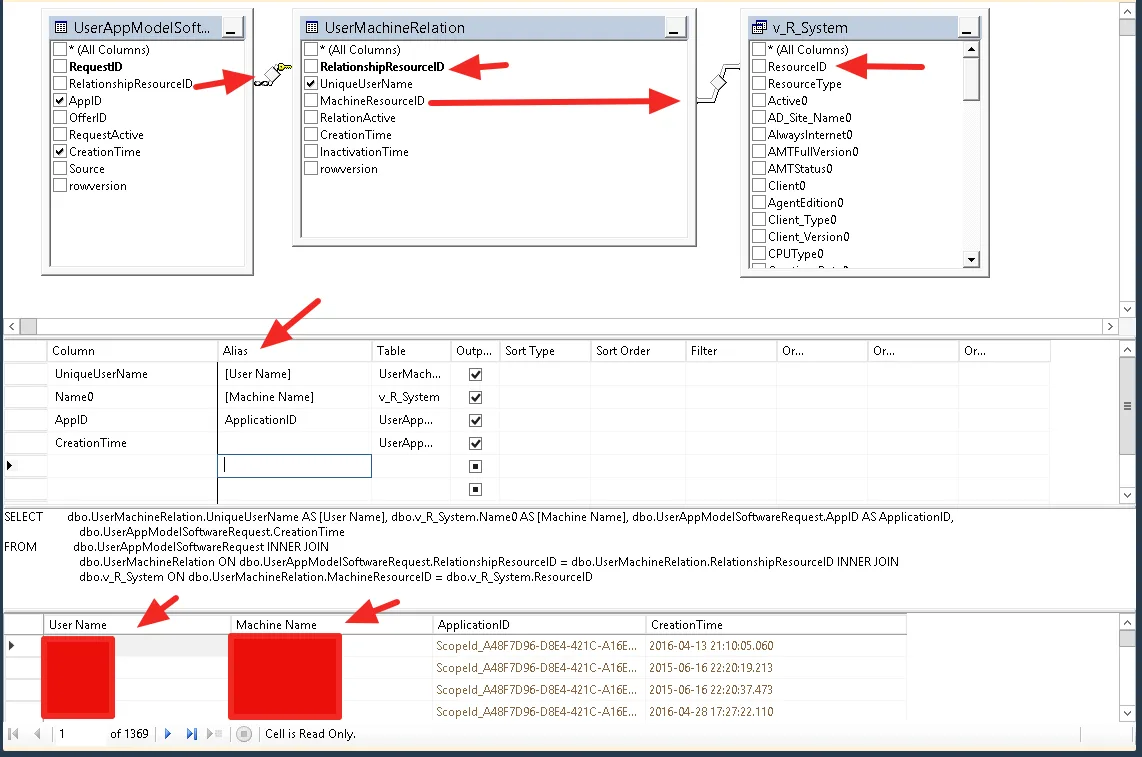
Task: Click the new record navigator icon
Action: click(x=214, y=734)
